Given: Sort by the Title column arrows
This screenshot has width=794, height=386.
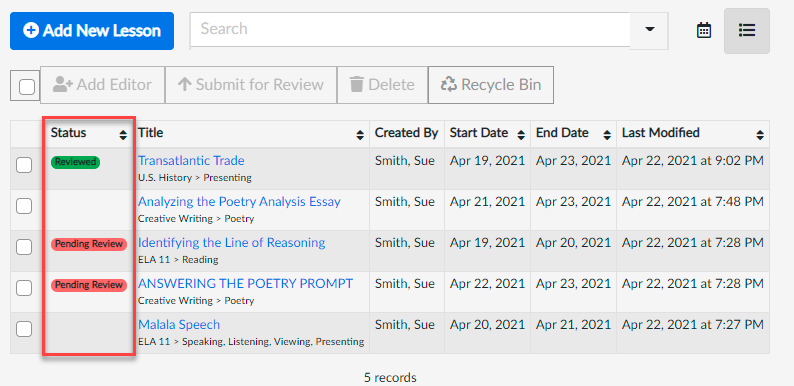Looking at the screenshot, I should click(x=360, y=135).
